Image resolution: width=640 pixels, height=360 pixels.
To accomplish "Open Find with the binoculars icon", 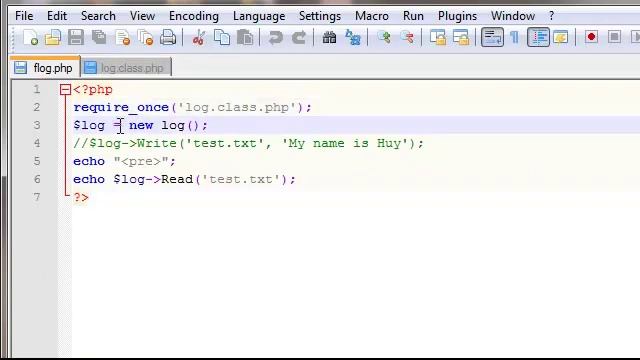I will click(x=329, y=38).
